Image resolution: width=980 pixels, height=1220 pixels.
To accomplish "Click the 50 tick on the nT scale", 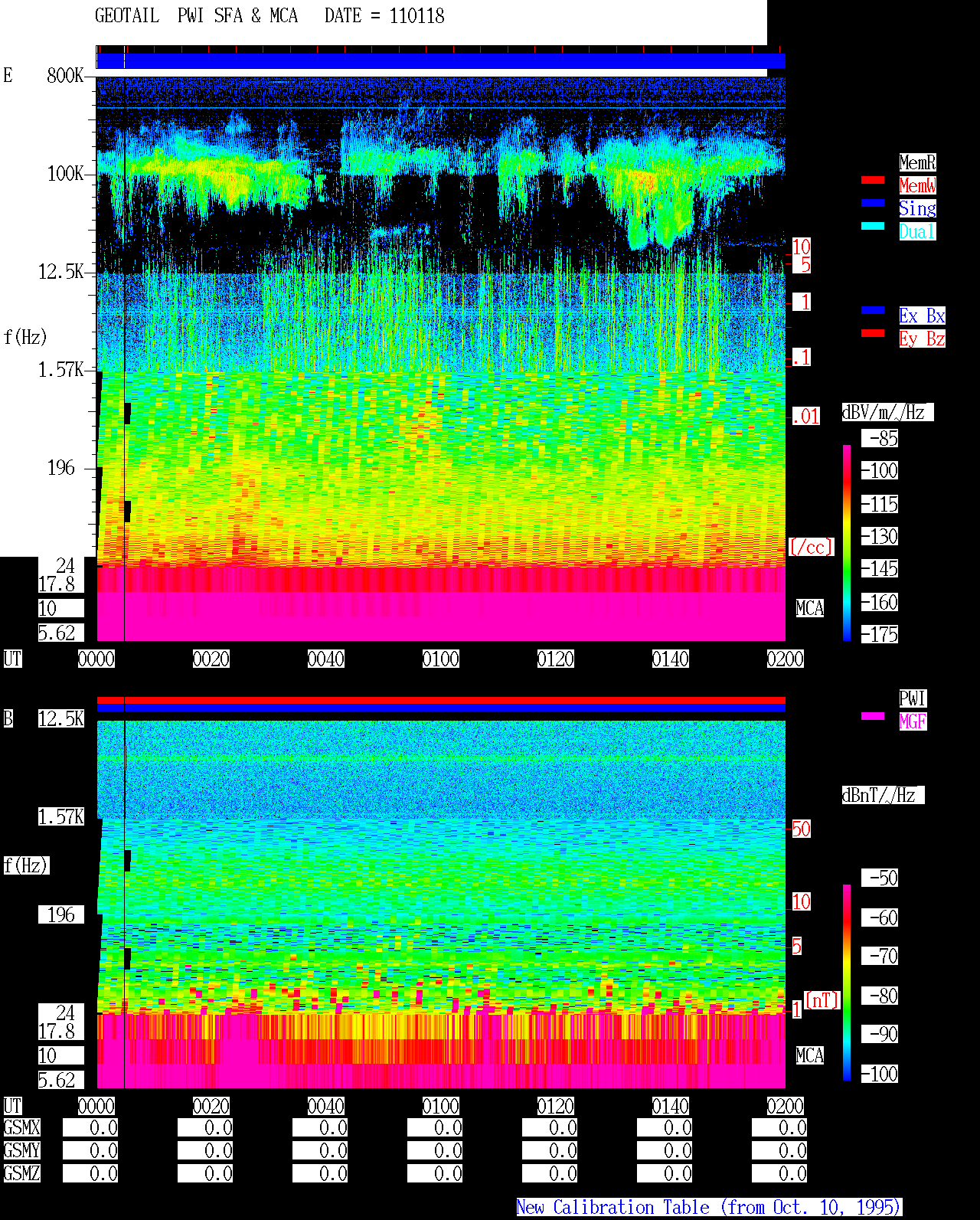I will coord(801,828).
